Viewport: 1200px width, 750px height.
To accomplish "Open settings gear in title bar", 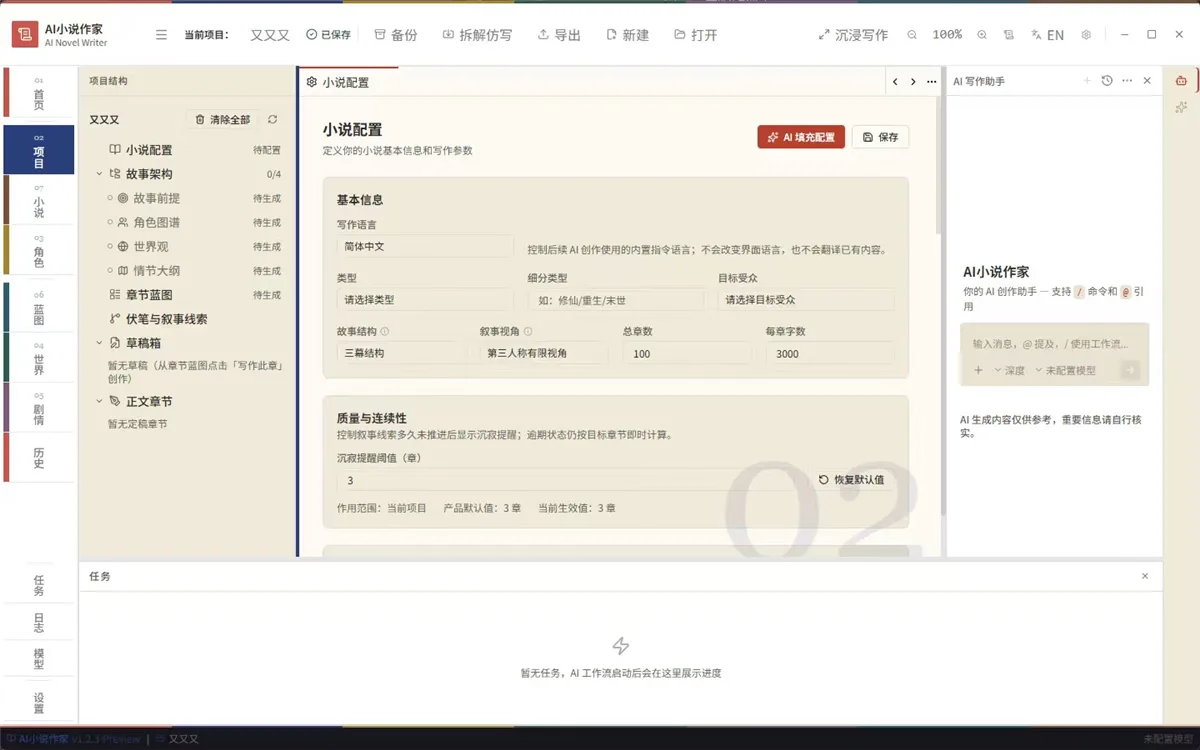I will coord(1086,35).
